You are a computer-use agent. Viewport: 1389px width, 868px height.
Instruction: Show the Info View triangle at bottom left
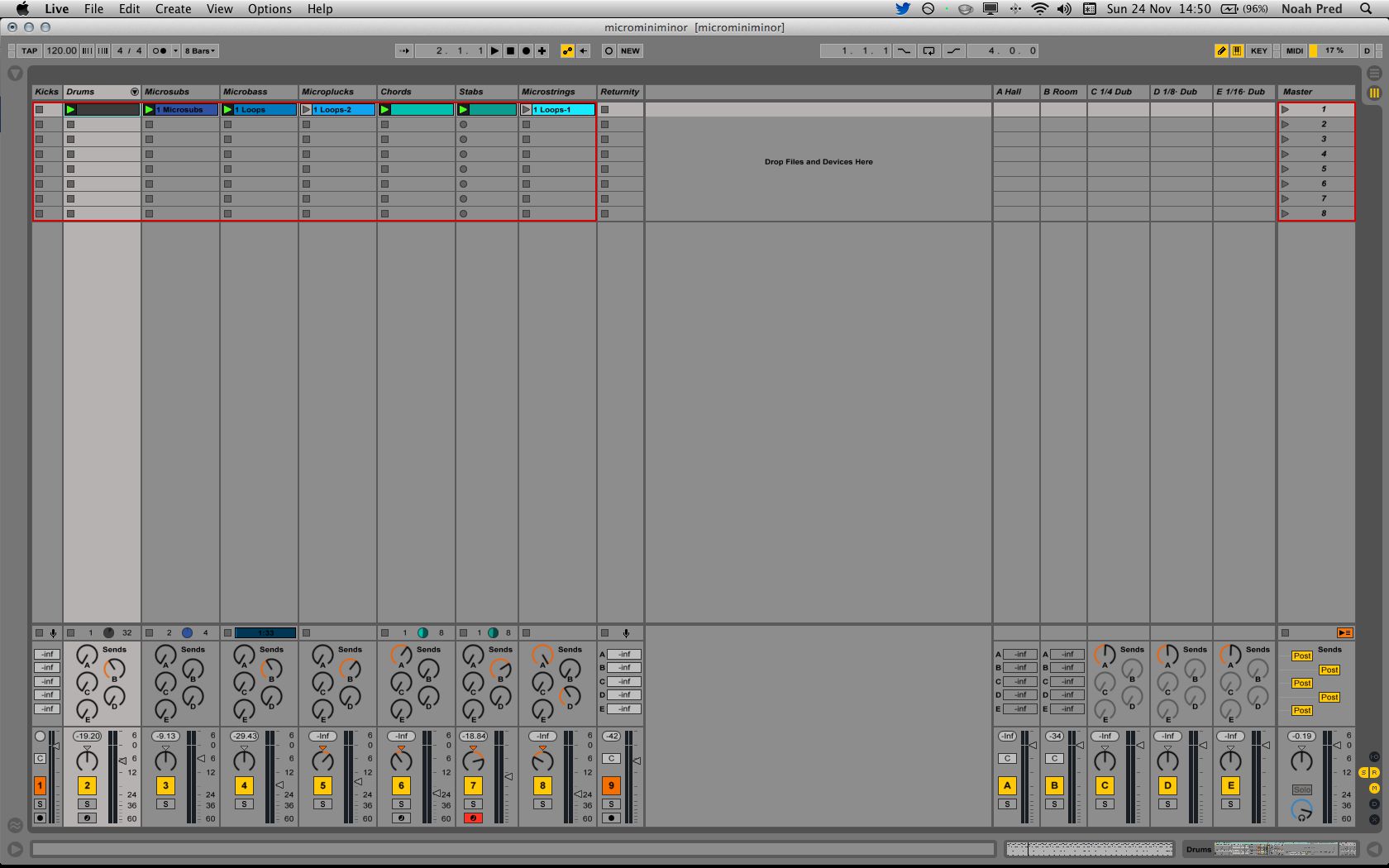click(x=15, y=849)
